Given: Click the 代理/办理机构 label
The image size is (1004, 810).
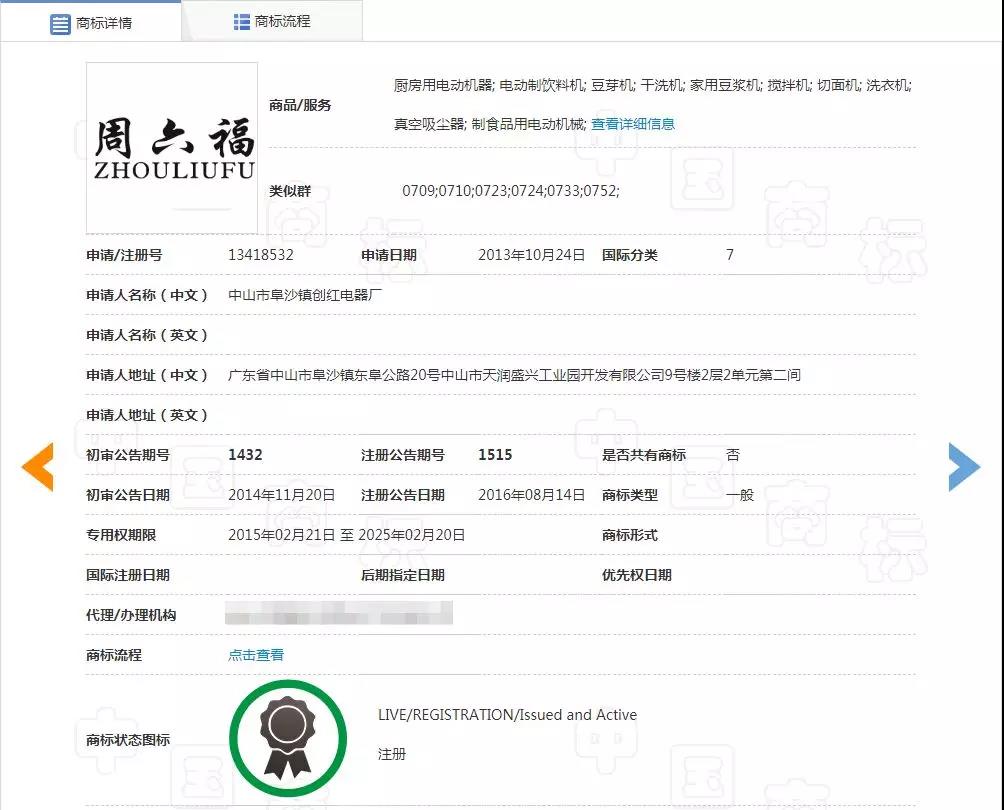Looking at the screenshot, I should coord(131,615).
